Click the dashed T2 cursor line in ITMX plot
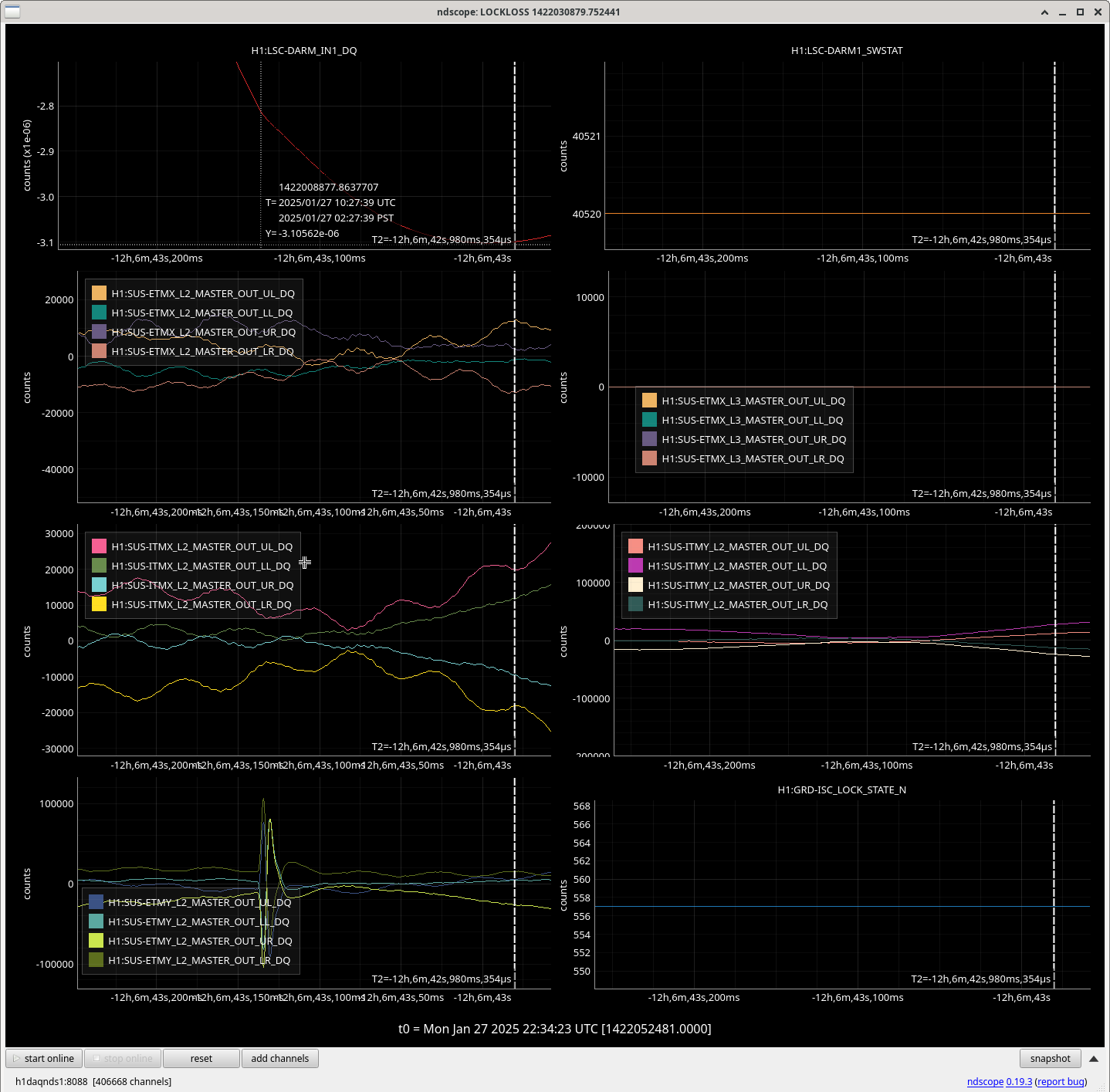Screen dimensions: 1110x1092 pyautogui.click(x=515, y=641)
